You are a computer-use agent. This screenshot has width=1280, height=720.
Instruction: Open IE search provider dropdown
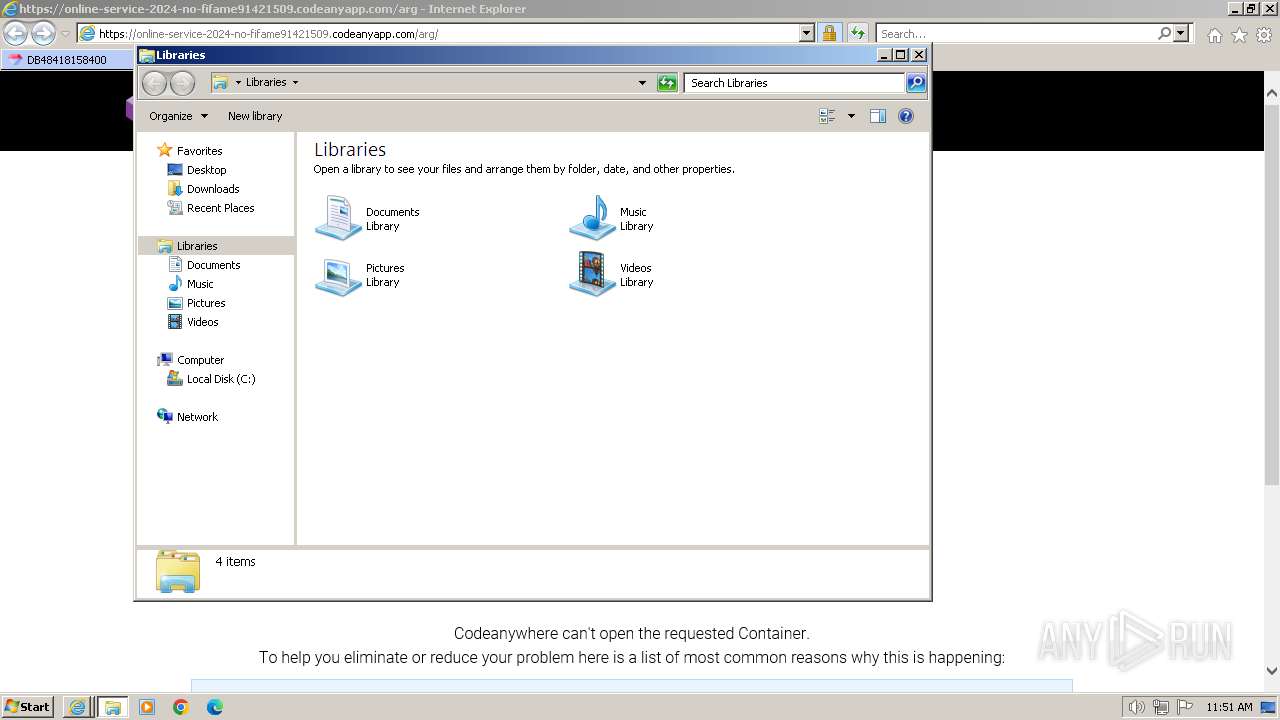(1181, 33)
